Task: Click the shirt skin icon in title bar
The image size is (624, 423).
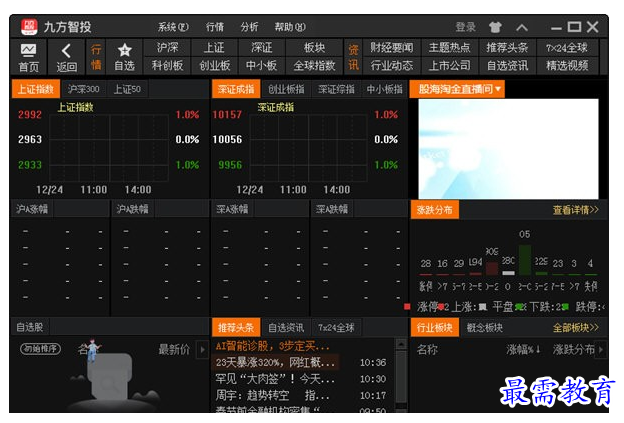Action: point(495,27)
